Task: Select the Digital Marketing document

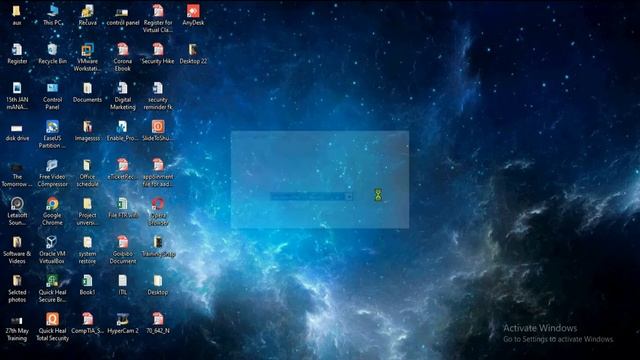Action: 122,96
